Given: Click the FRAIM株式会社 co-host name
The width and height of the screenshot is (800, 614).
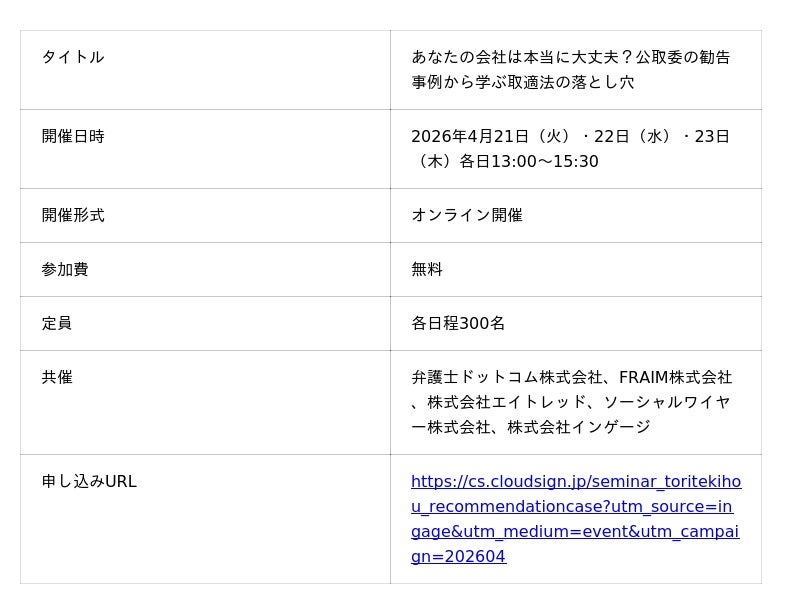Looking at the screenshot, I should pyautogui.click(x=675, y=378).
